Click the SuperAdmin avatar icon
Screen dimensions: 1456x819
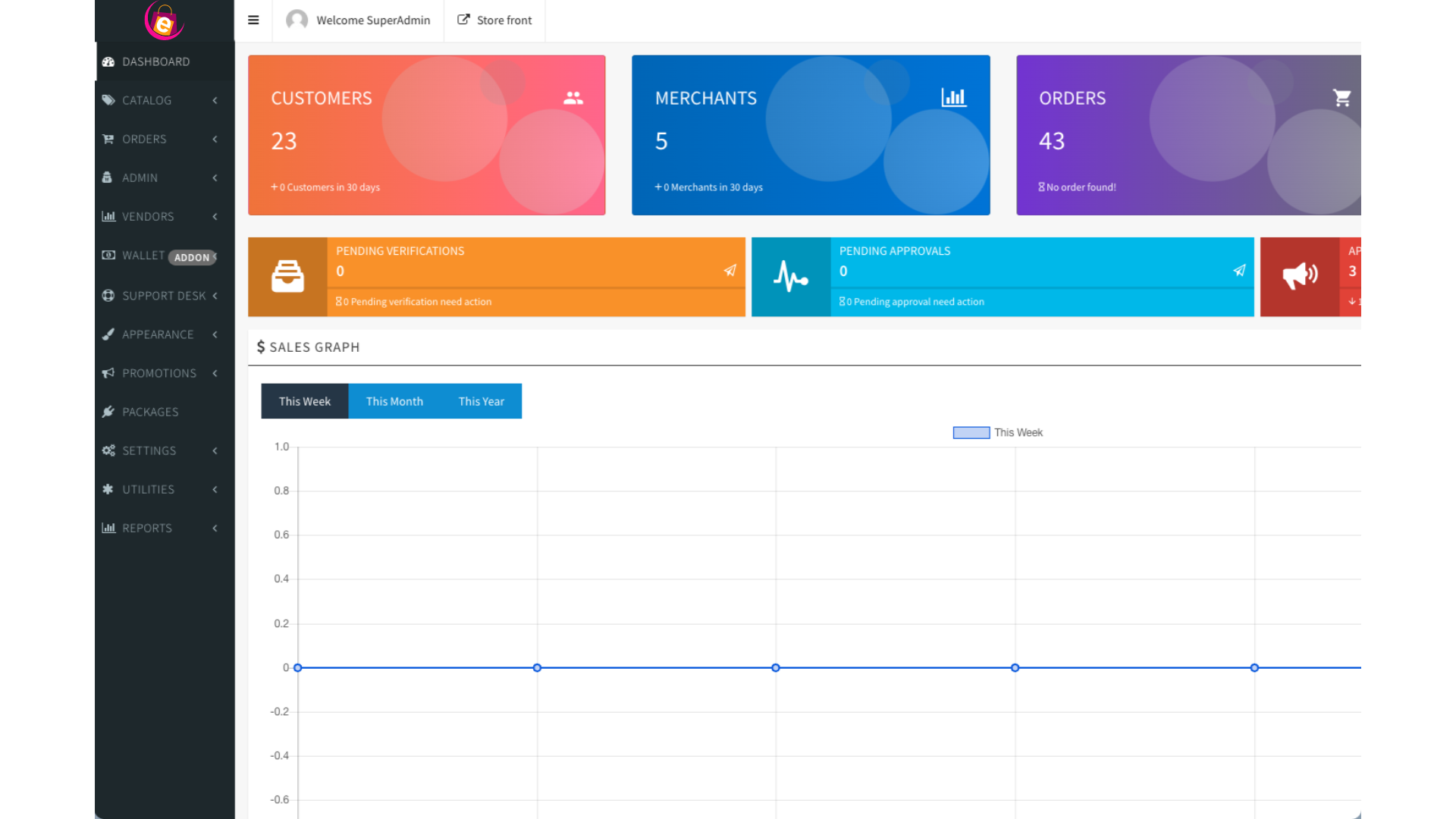point(297,20)
